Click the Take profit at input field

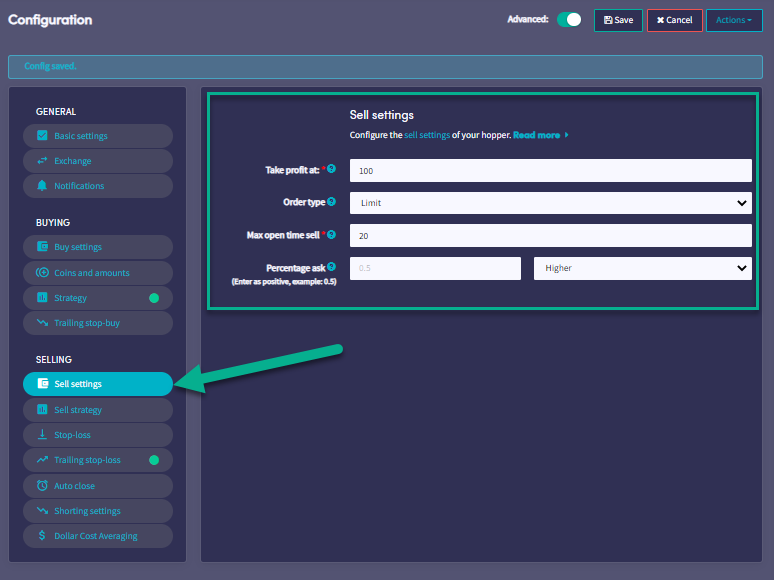pyautogui.click(x=550, y=171)
